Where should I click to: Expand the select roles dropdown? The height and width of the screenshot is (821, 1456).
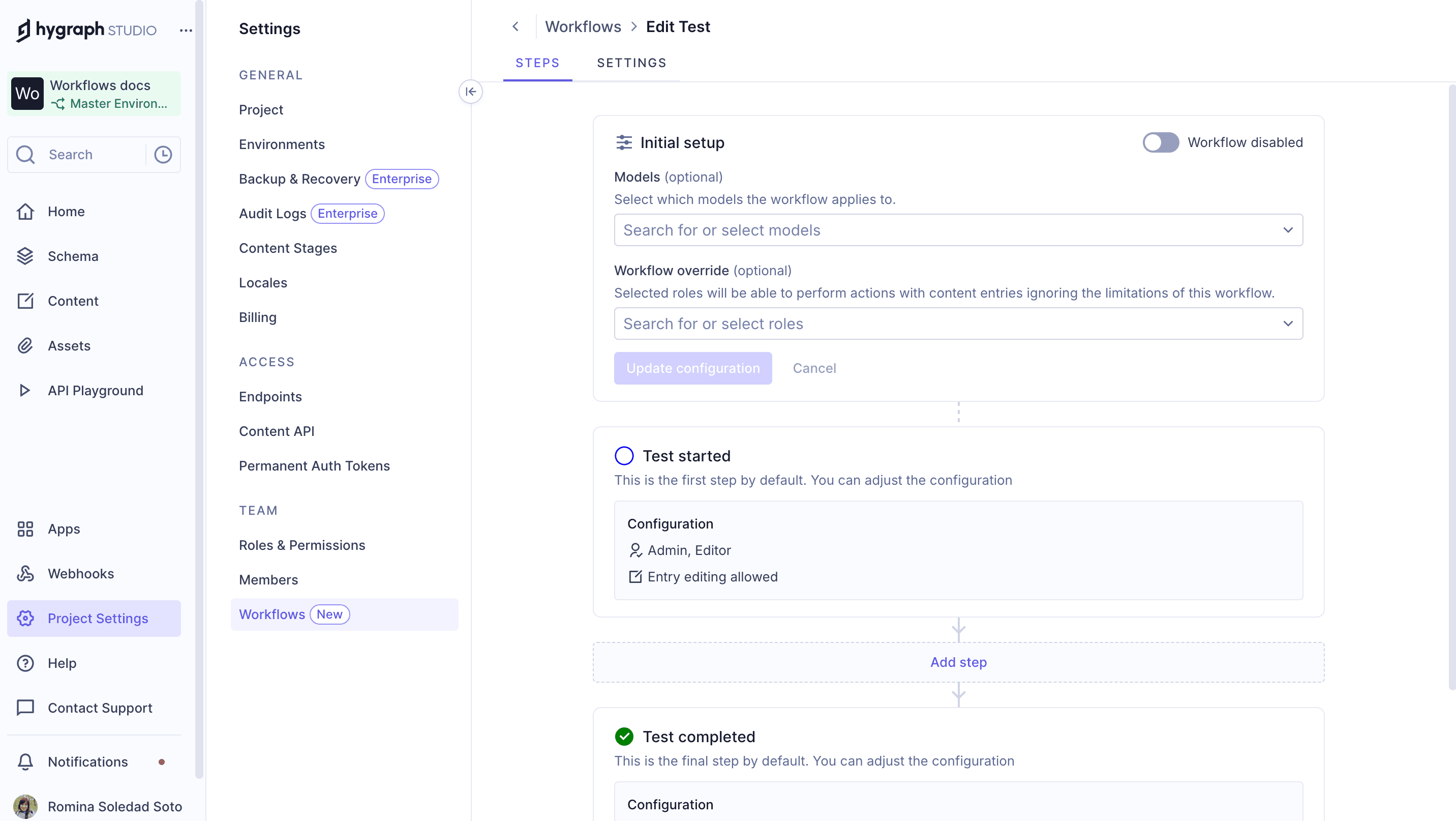click(1288, 324)
